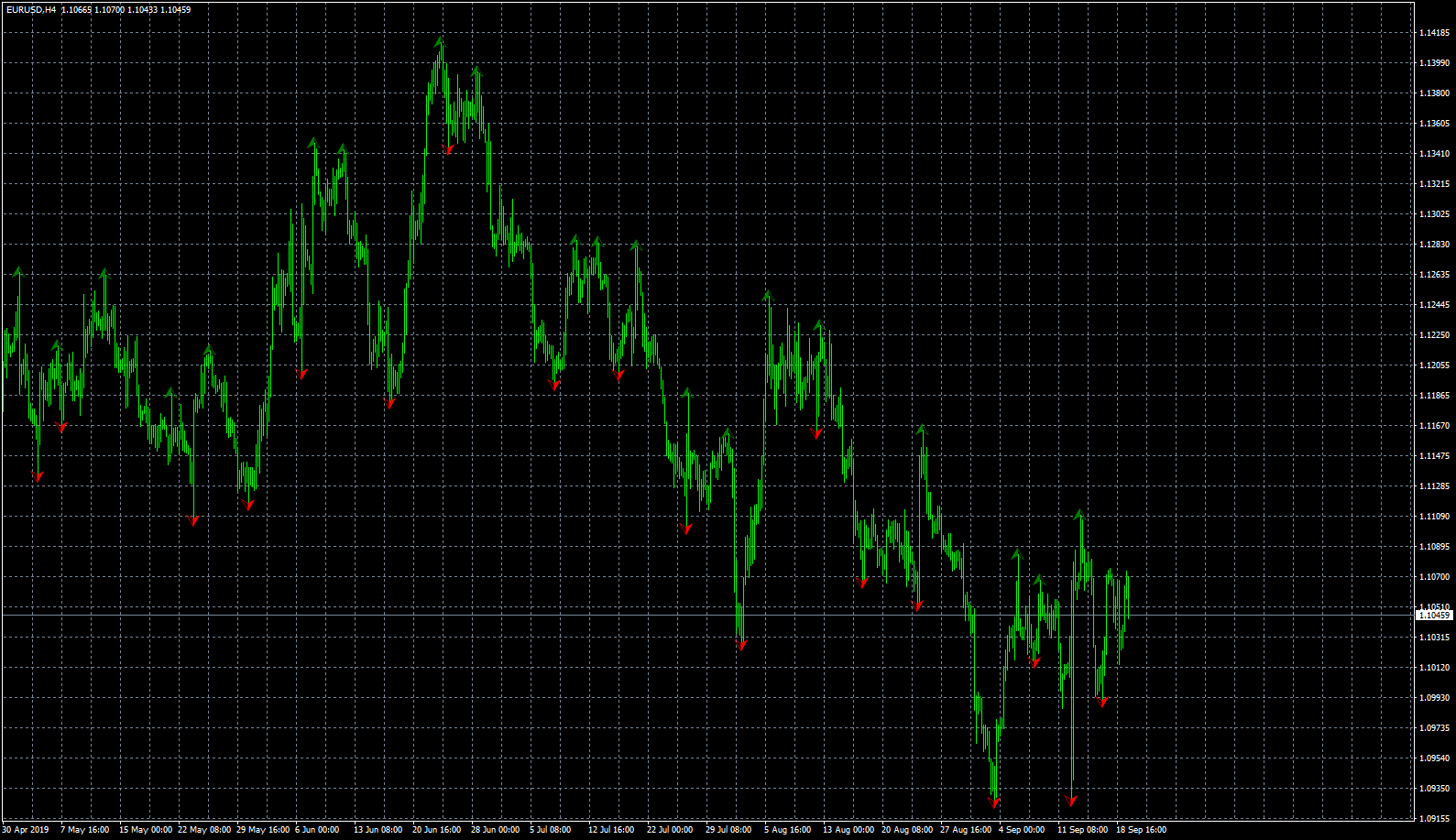Click the 1.12635 price axis label
This screenshot has width=1456, height=840.
tap(1434, 275)
